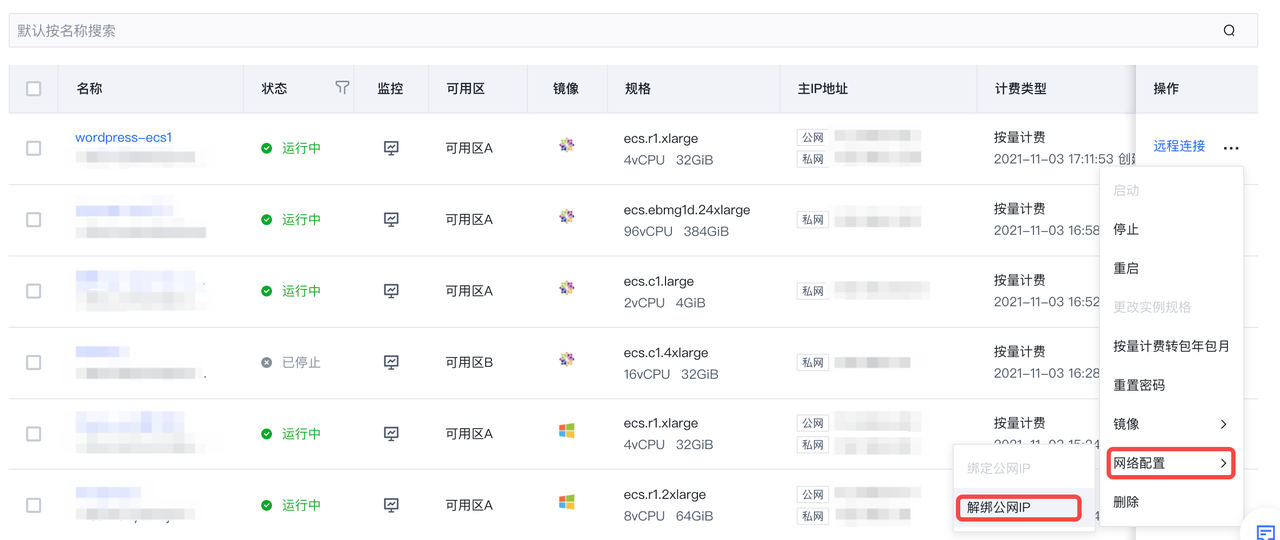Choose 解绑公网IP from the submenu

pyautogui.click(x=1017, y=508)
